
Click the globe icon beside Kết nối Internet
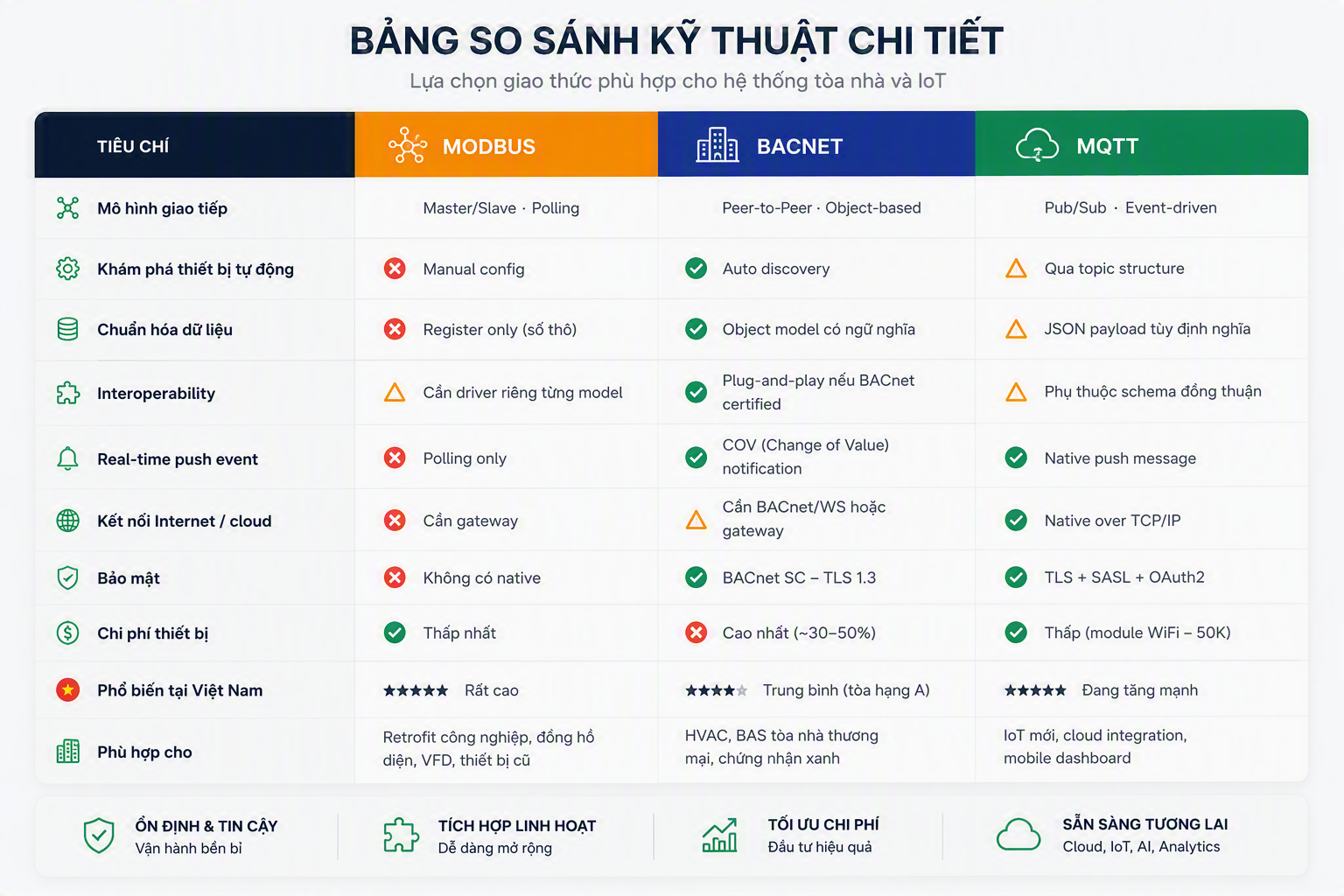[x=67, y=521]
